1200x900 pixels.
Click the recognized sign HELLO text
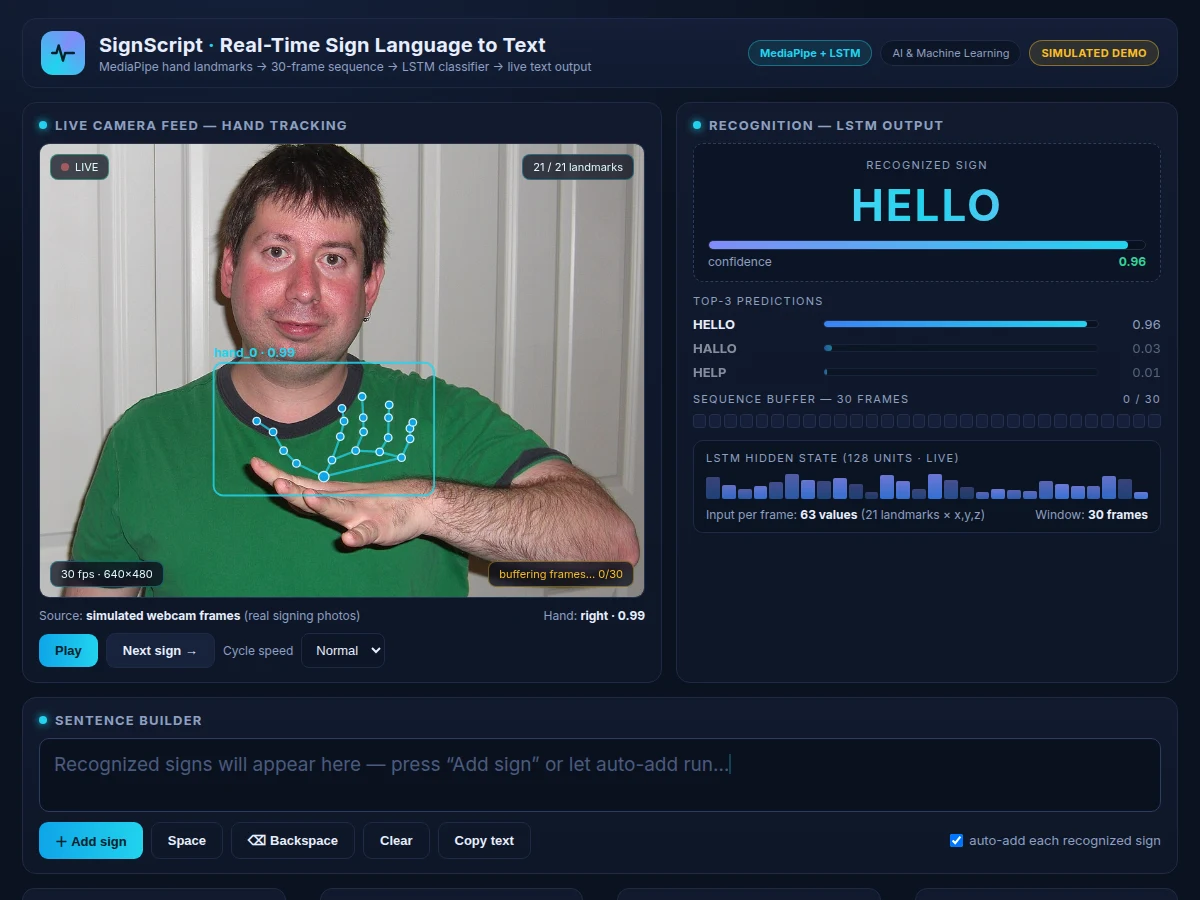(926, 205)
